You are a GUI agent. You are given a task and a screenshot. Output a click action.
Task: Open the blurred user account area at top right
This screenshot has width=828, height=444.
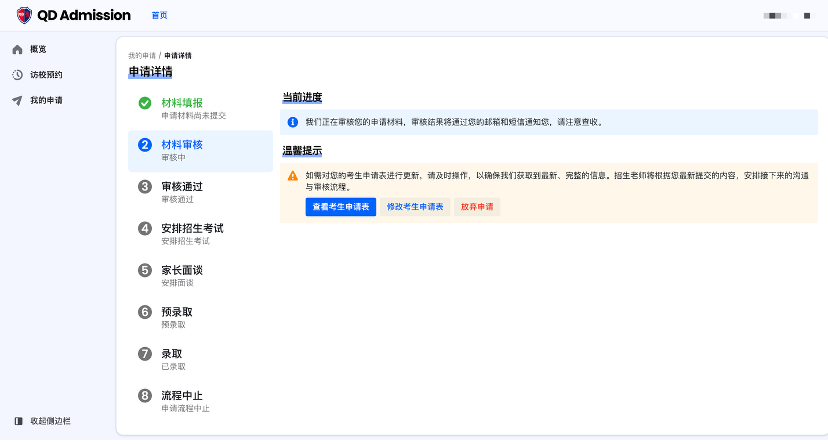click(786, 16)
